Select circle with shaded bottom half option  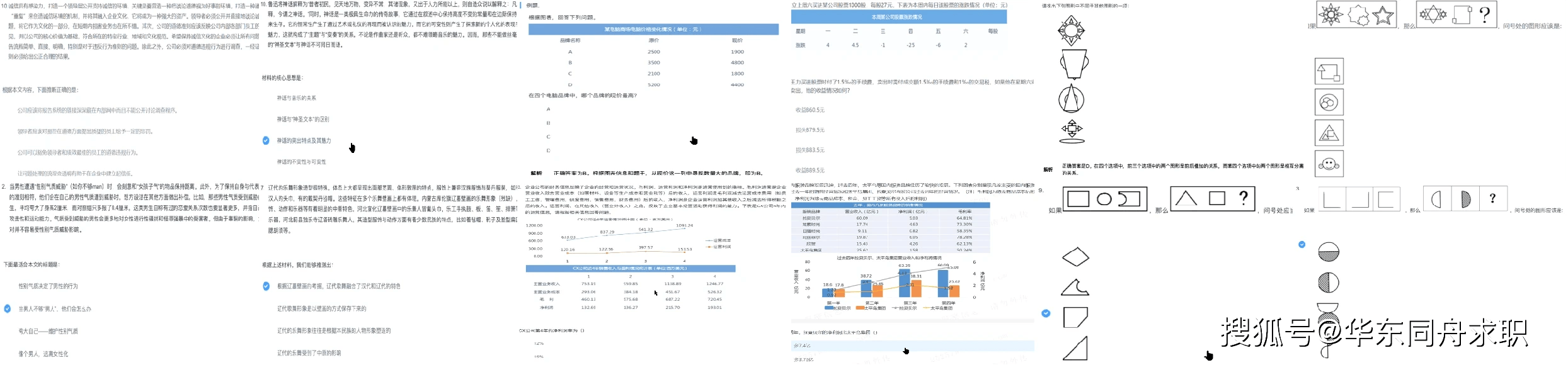pos(1329,252)
